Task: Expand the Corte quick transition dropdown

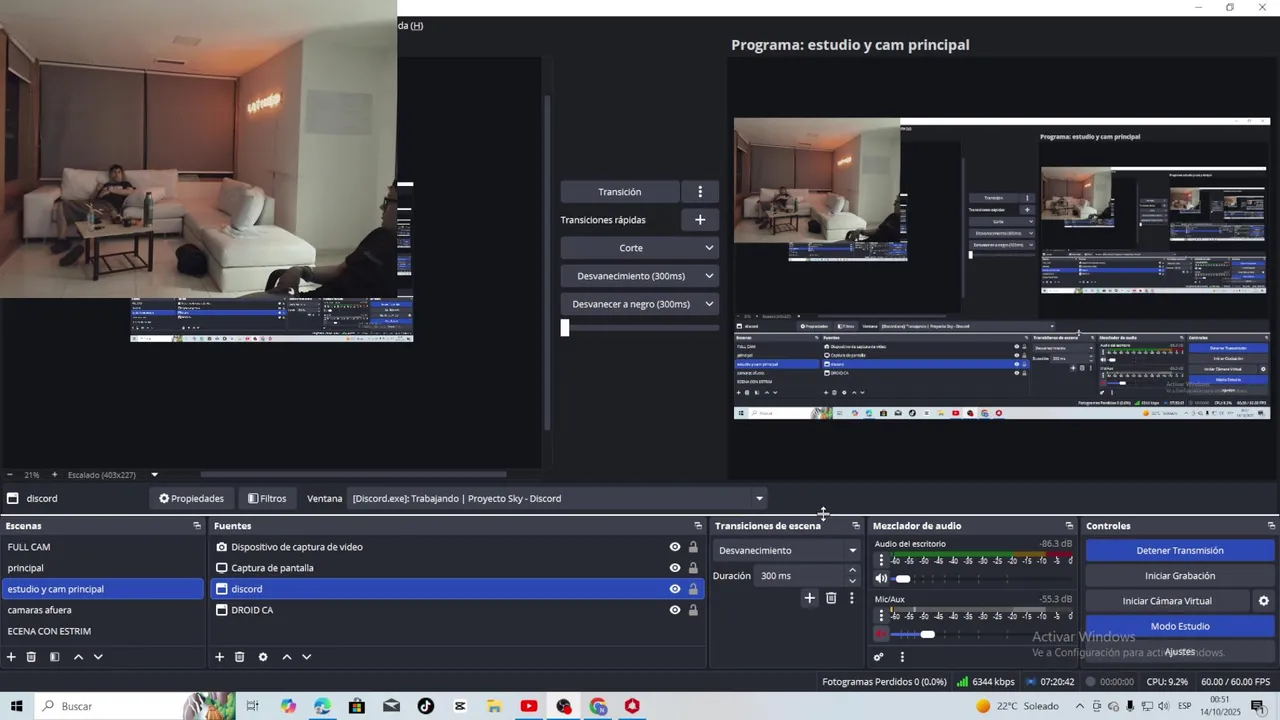Action: click(x=709, y=248)
